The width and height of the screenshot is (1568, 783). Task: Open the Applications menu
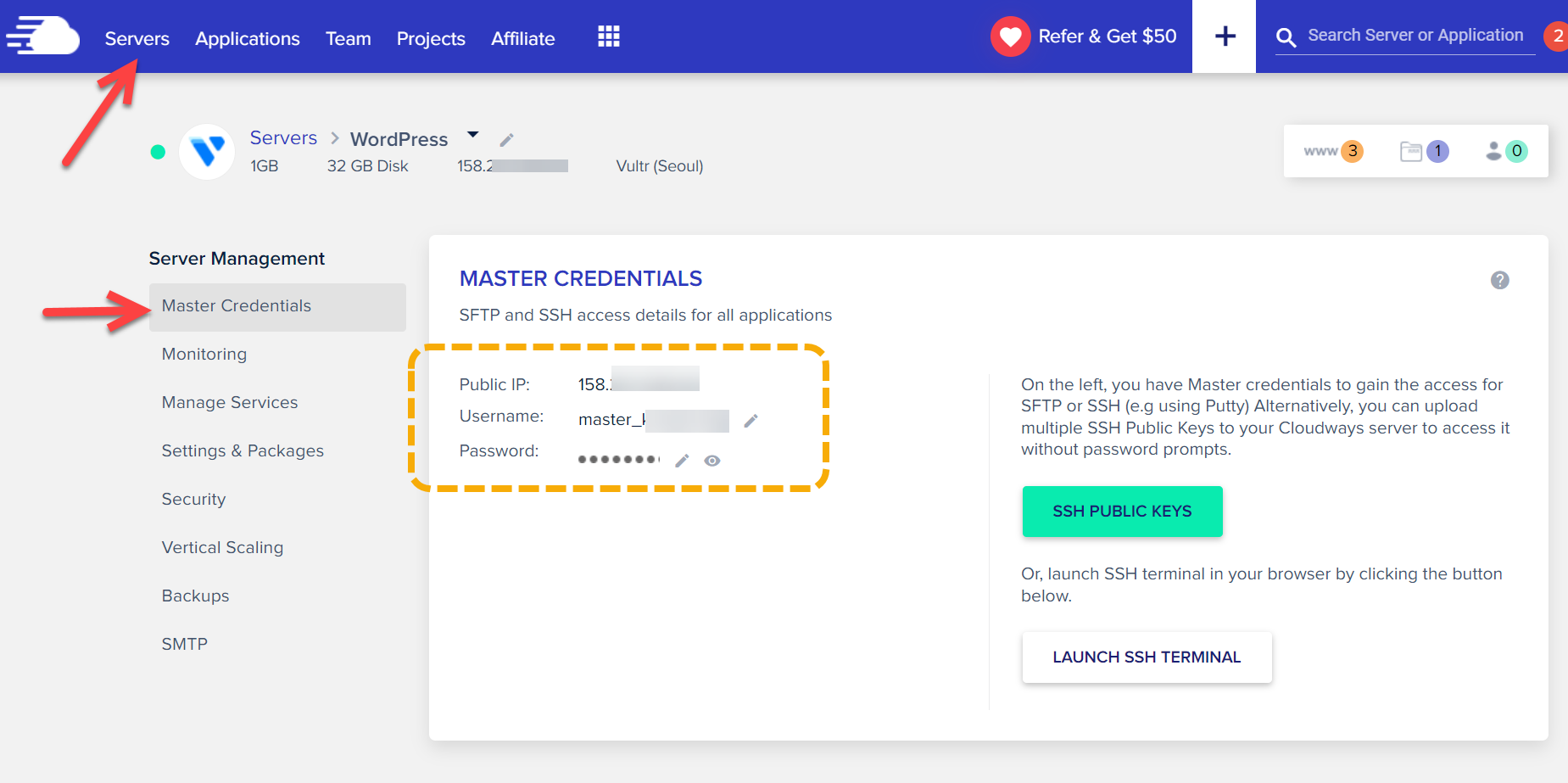(248, 38)
